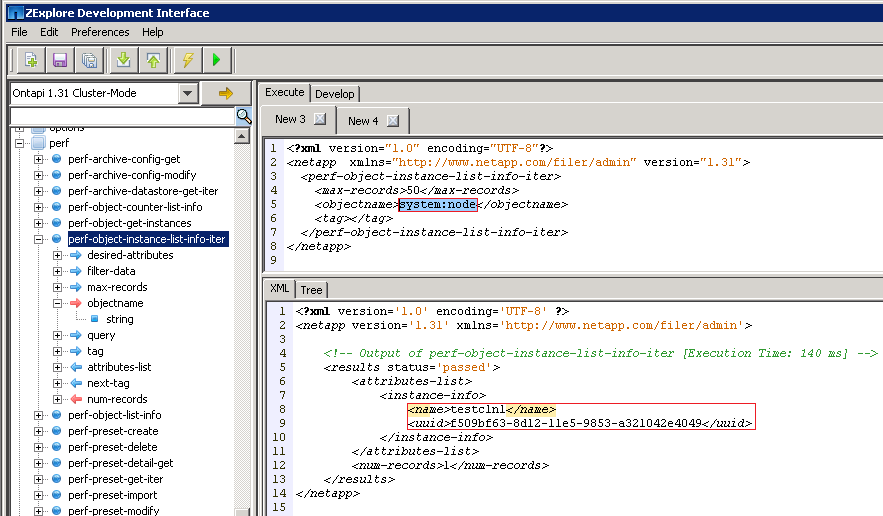Click the name testclnl line in output

482,410
